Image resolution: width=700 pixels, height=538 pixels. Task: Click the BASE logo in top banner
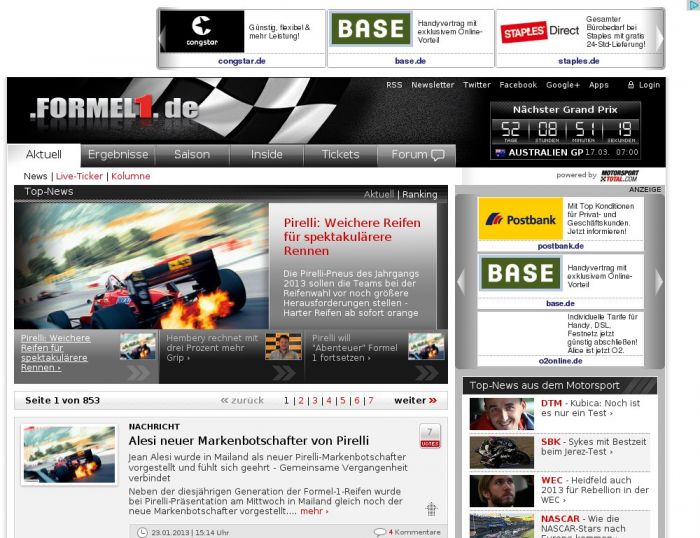point(371,29)
